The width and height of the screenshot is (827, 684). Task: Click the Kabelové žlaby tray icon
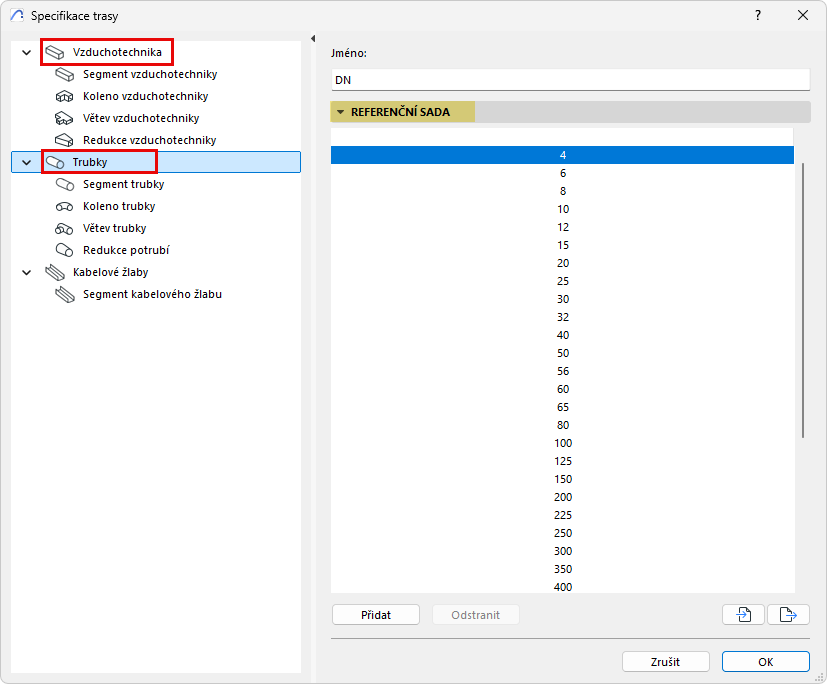pos(54,272)
